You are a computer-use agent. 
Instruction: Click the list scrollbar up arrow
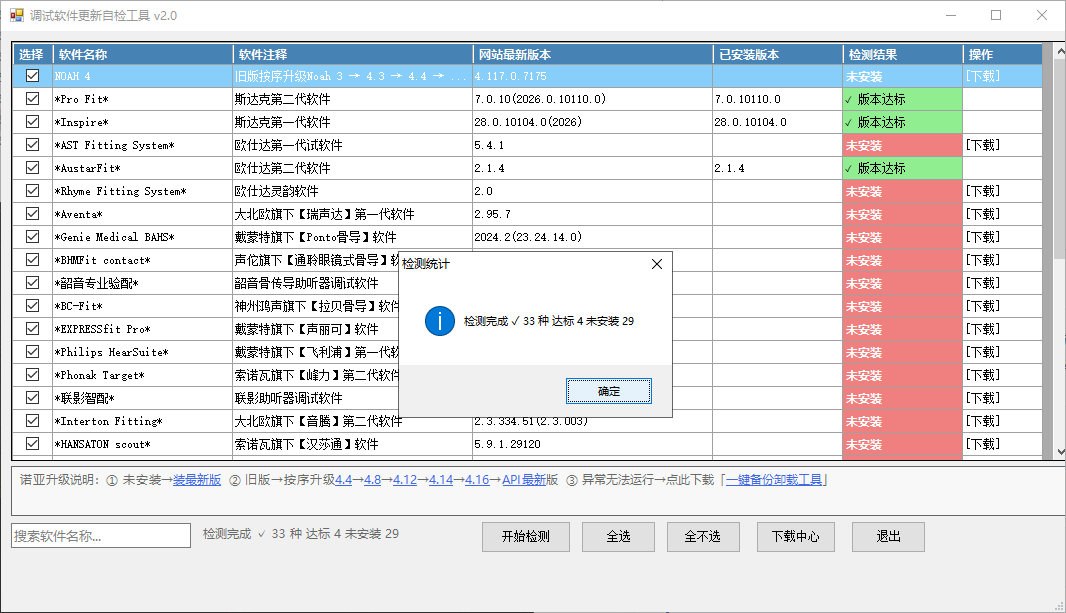(x=1060, y=51)
